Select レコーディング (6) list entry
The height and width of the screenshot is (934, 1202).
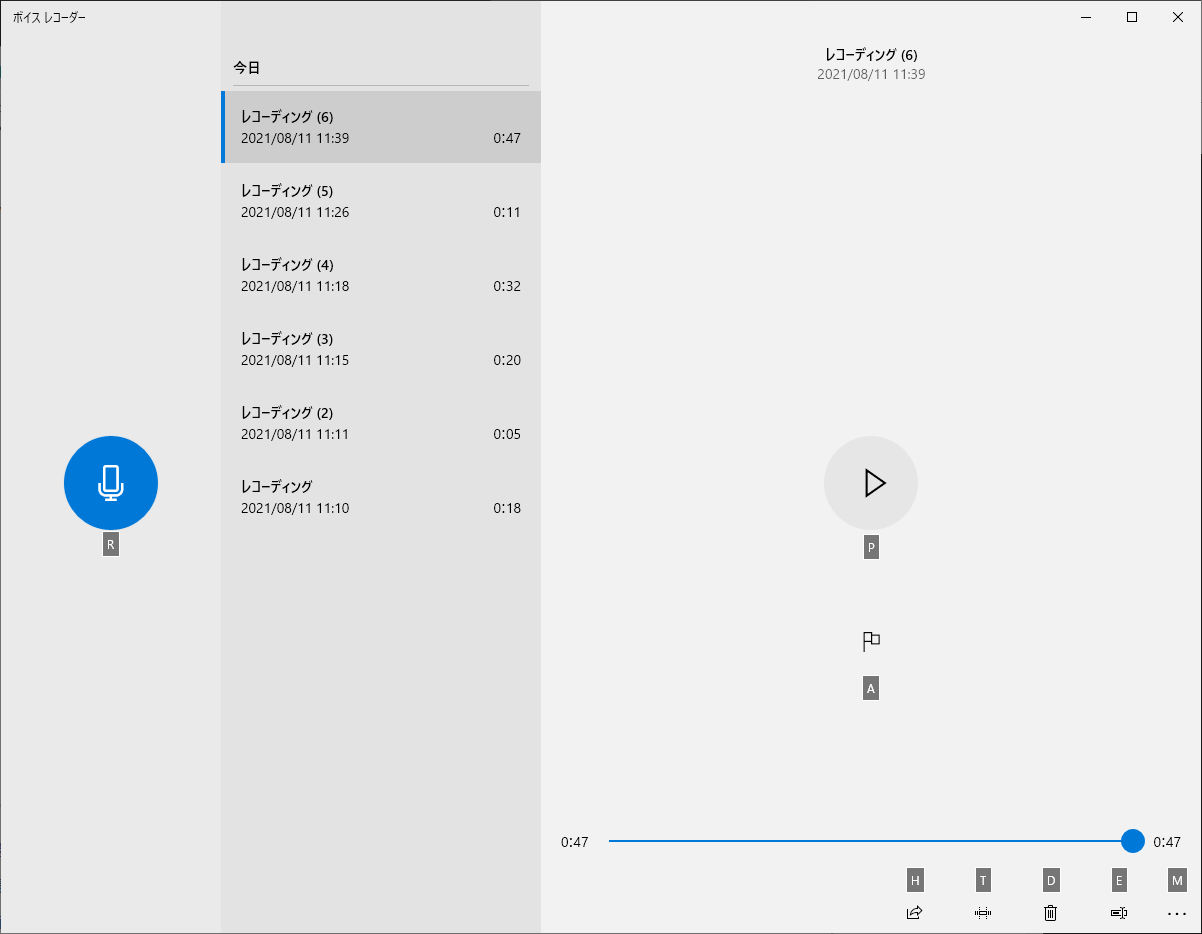coord(380,127)
